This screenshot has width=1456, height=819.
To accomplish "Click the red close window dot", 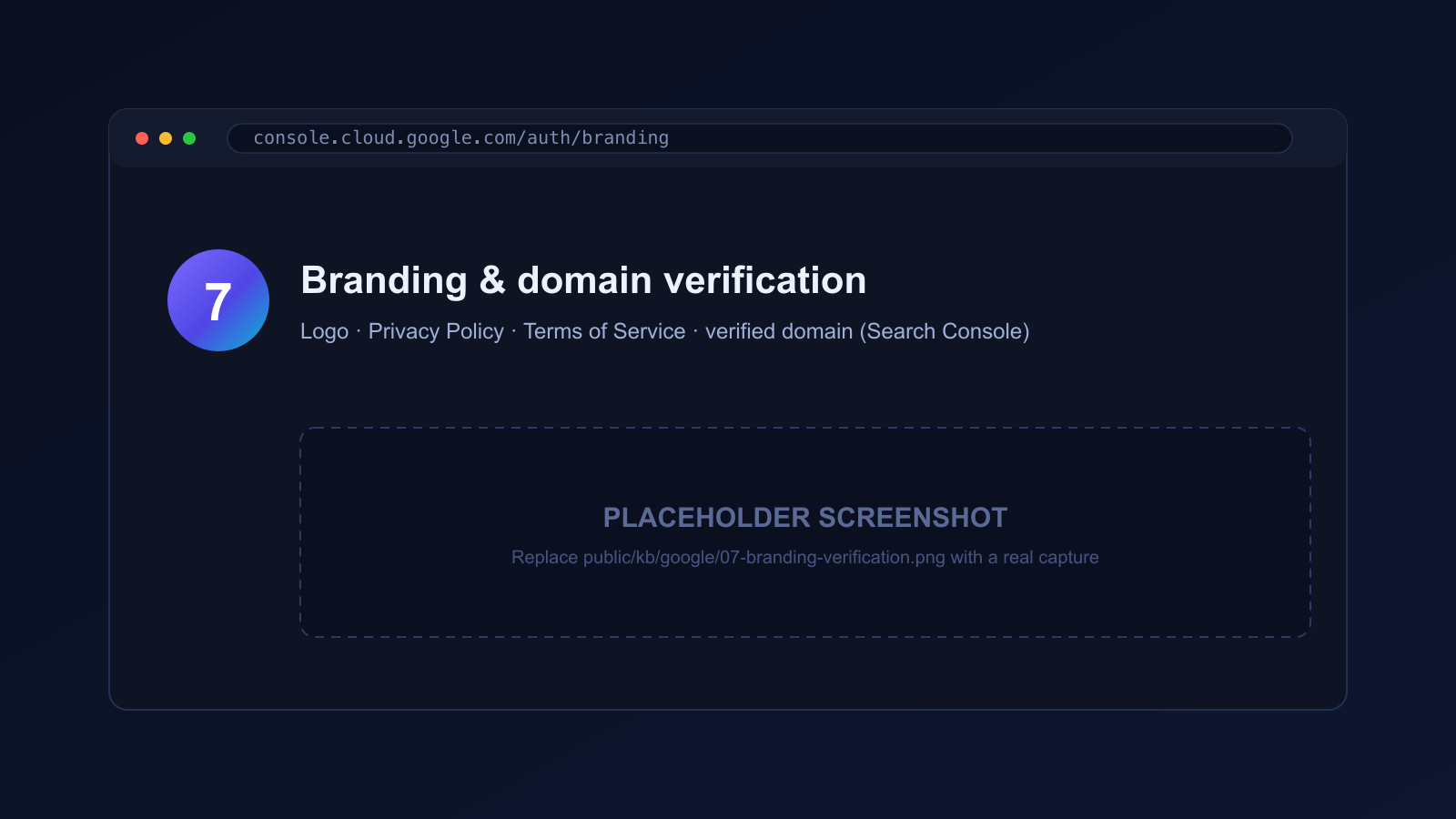I will [x=142, y=138].
